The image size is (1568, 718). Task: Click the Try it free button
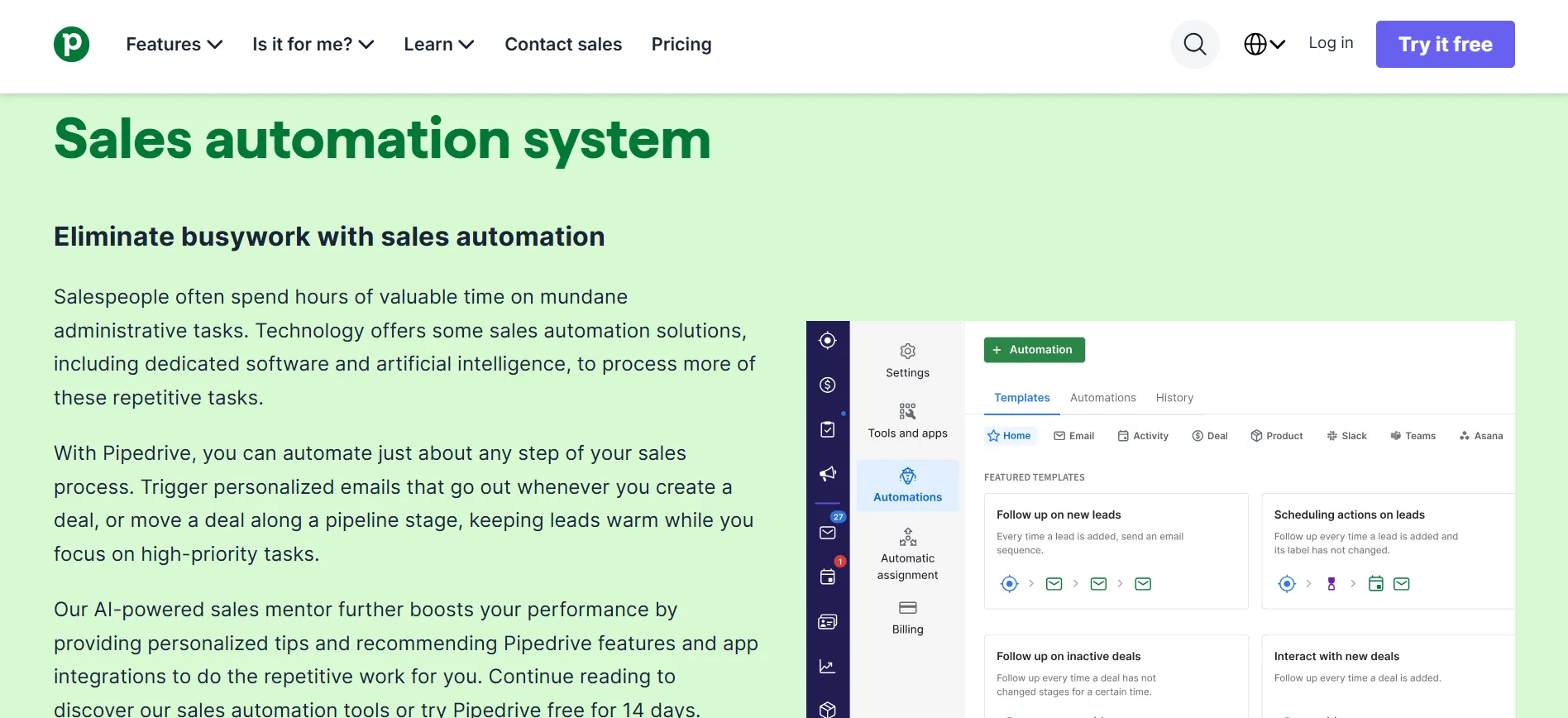tap(1445, 44)
